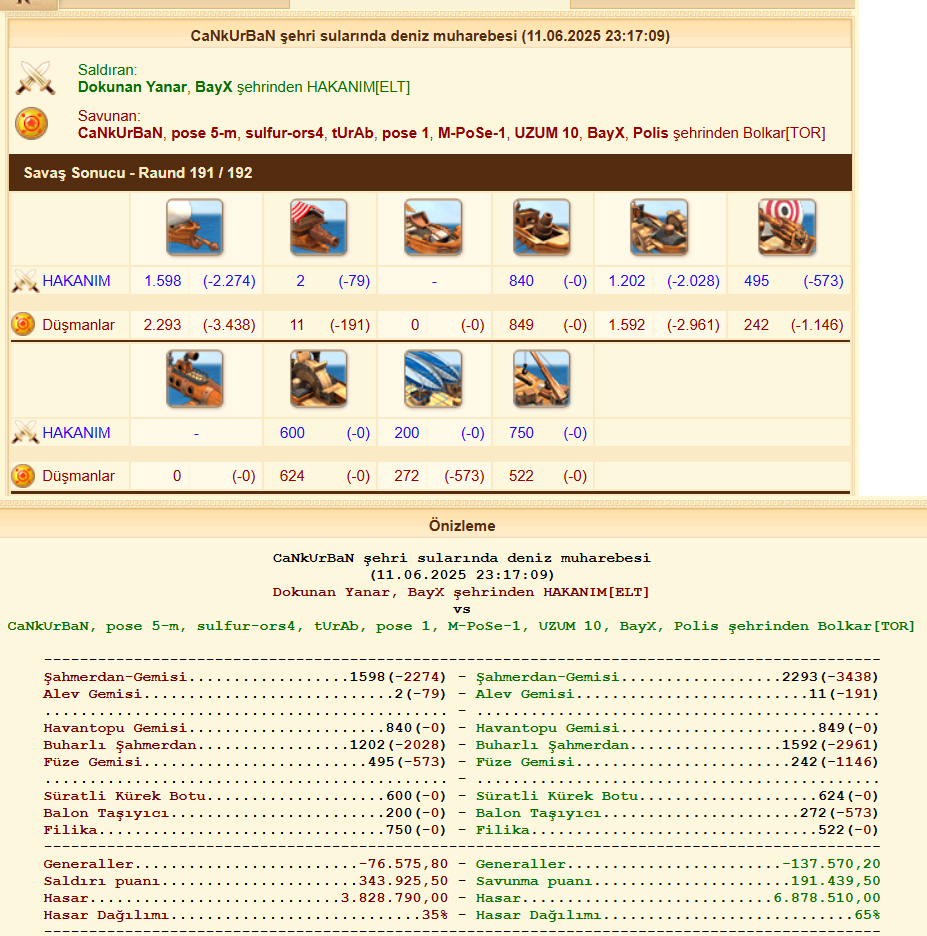Click the Önizleme section header
This screenshot has height=936, width=927.
pos(462,526)
